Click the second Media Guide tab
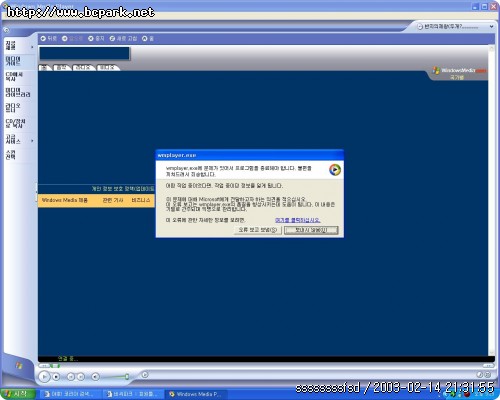Screen dimensions: 500x400 coord(62,68)
